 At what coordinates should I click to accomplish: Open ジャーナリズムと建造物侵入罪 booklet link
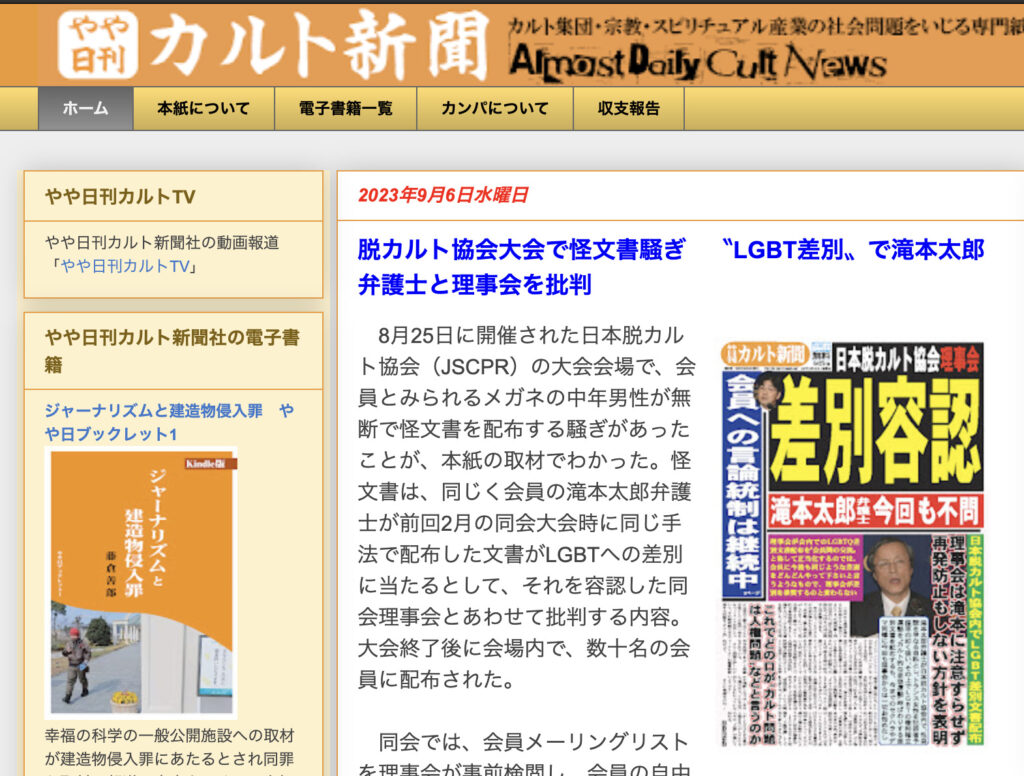point(169,422)
